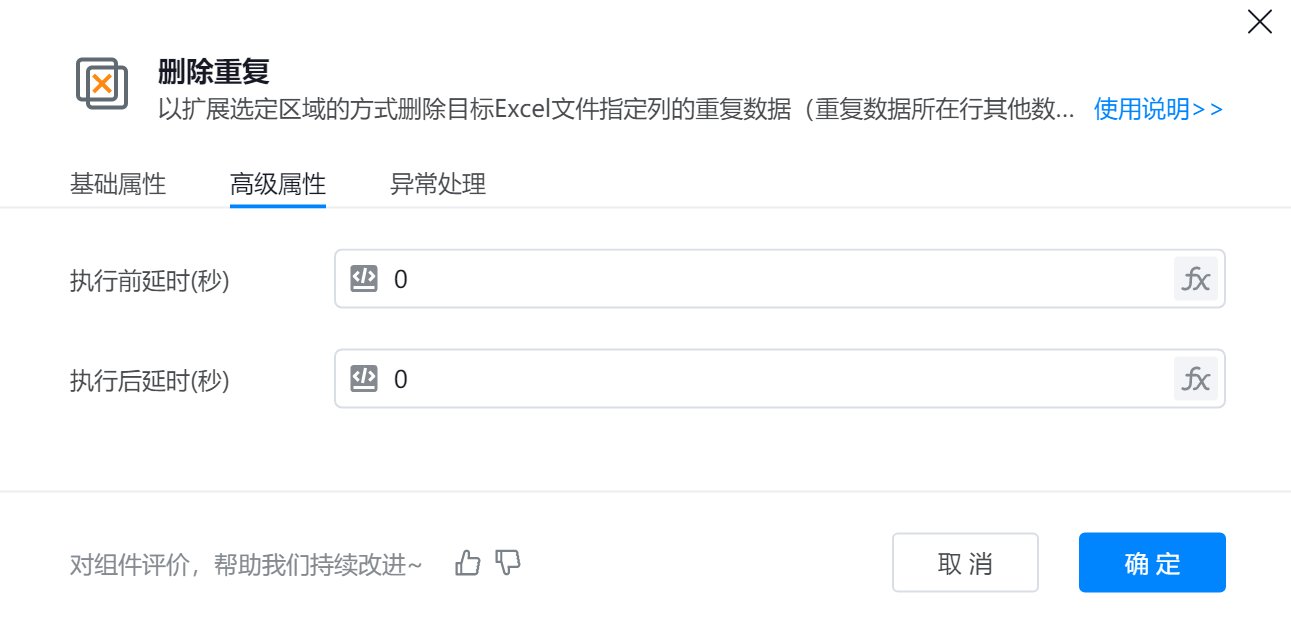The width and height of the screenshot is (1291, 622).
Task: Give a thumbs up rating
Action: [x=468, y=563]
